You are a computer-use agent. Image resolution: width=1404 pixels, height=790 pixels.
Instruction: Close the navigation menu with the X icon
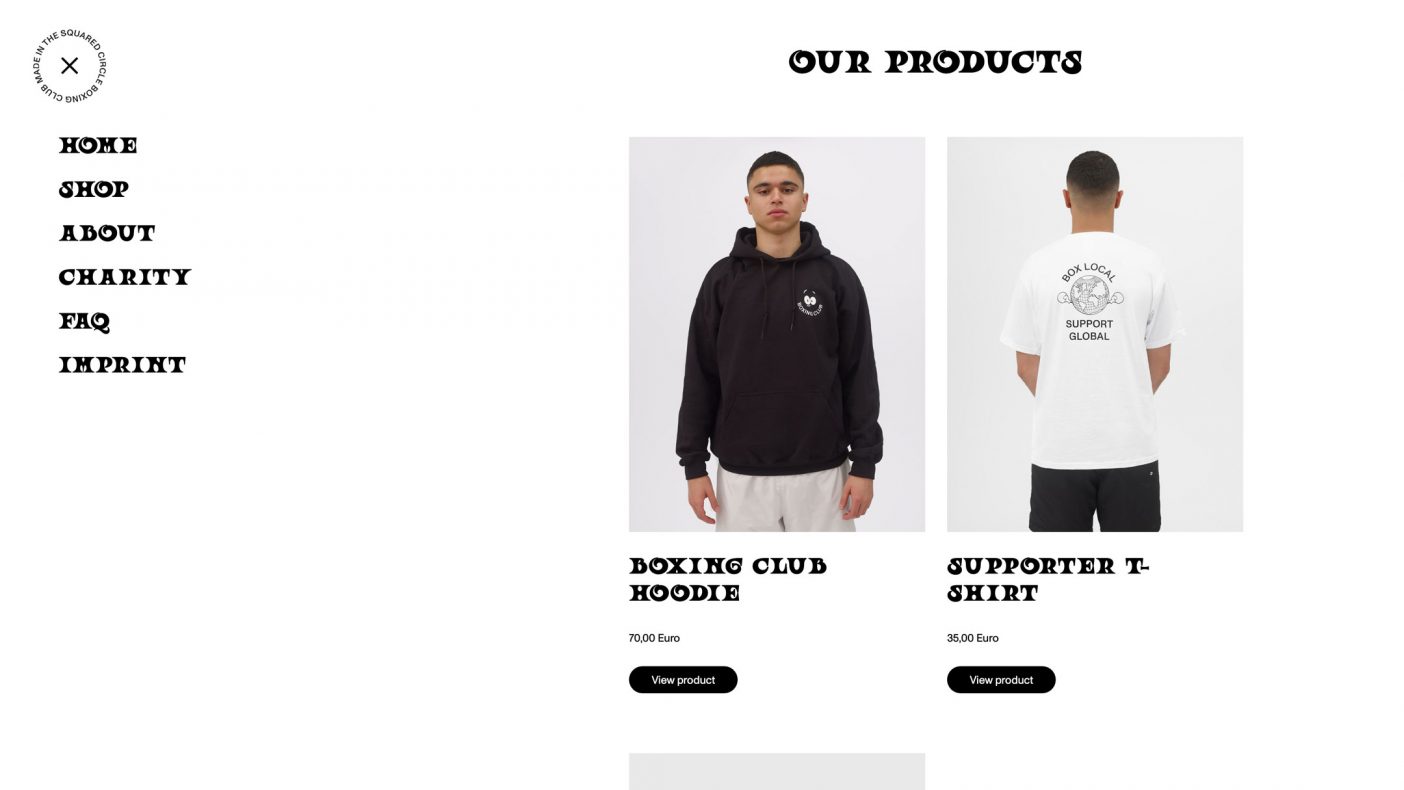point(69,66)
